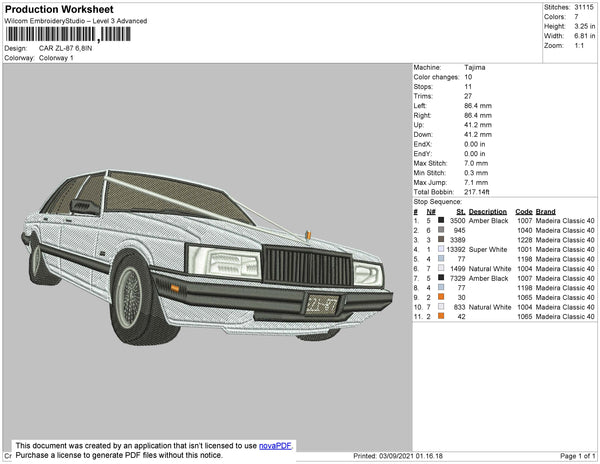Viewport: 600px width, 464px height.
Task: Click the 'N#' column header
Action: pyautogui.click(x=431, y=212)
